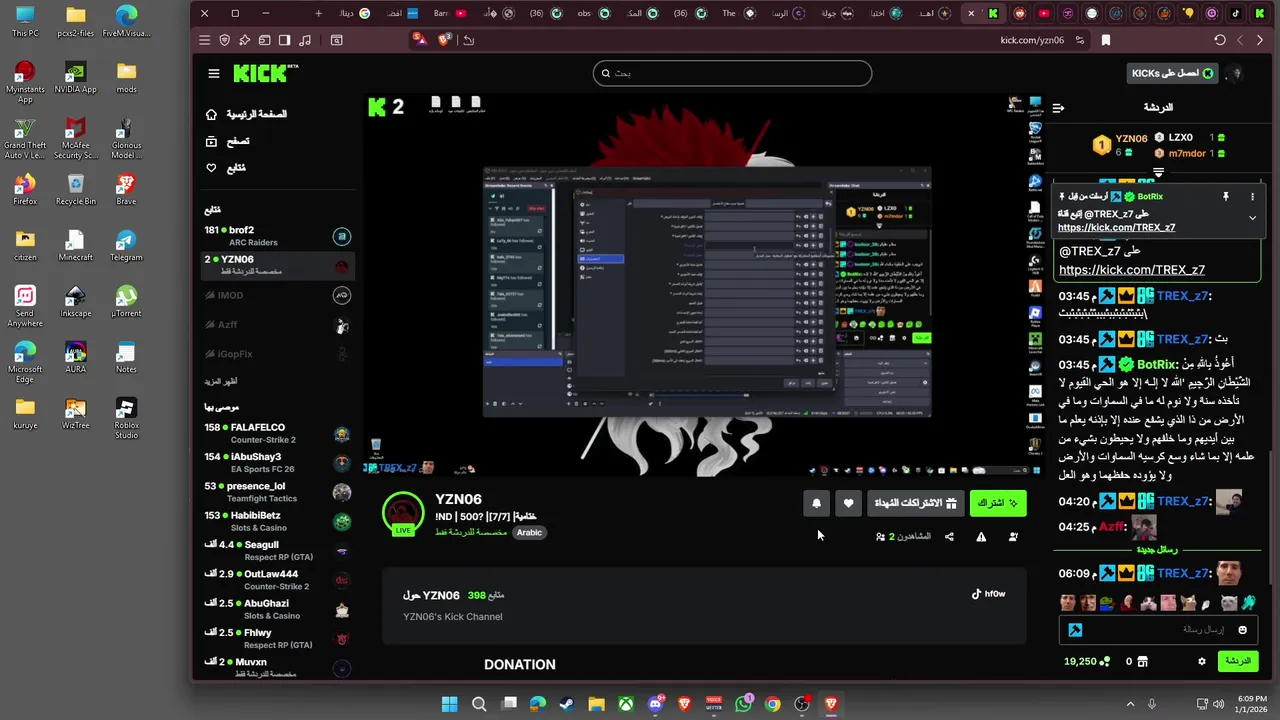The height and width of the screenshot is (720, 1280).
Task: Open HabibiBetz recommended channel
Action: 277,521
